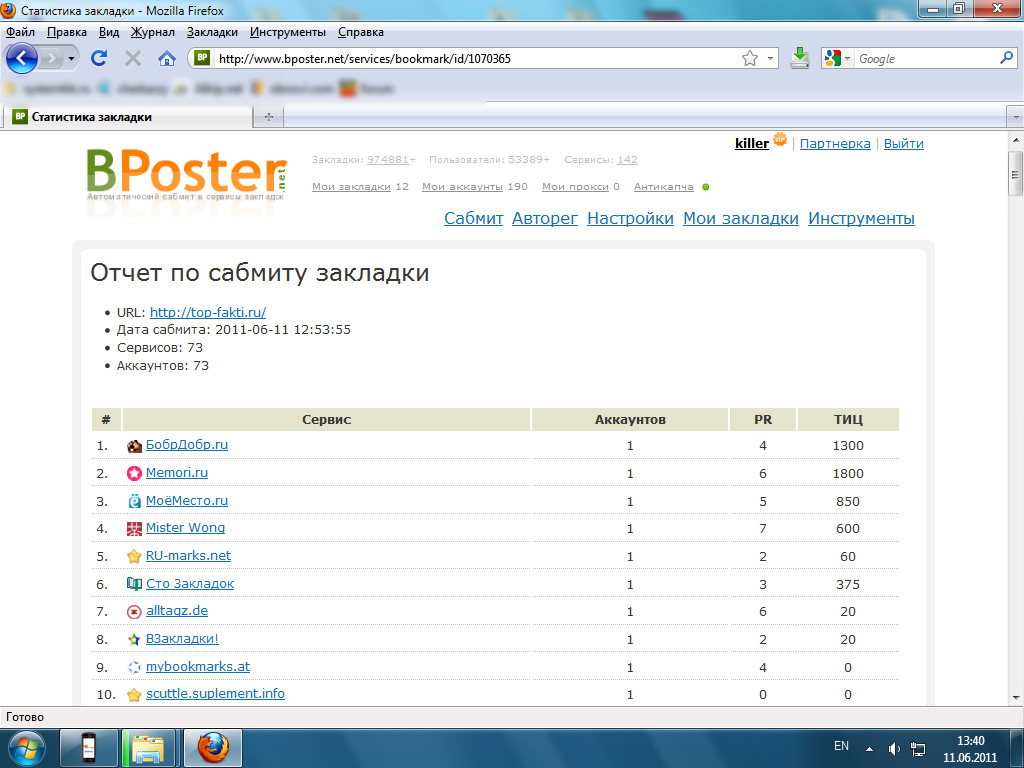Open Мои закладки small stats link
This screenshot has width=1024, height=768.
point(351,187)
